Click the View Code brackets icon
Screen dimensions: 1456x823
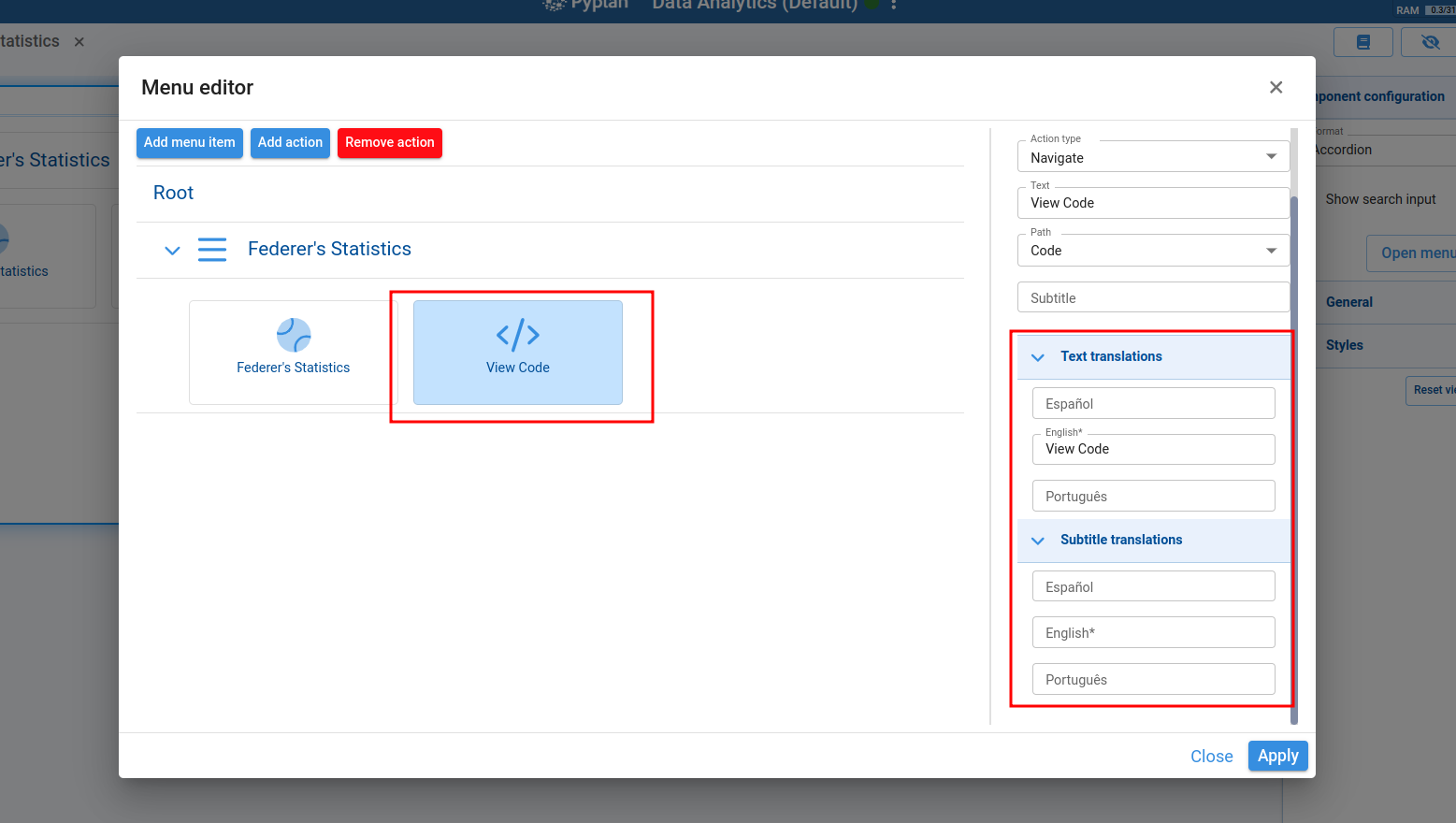(517, 335)
